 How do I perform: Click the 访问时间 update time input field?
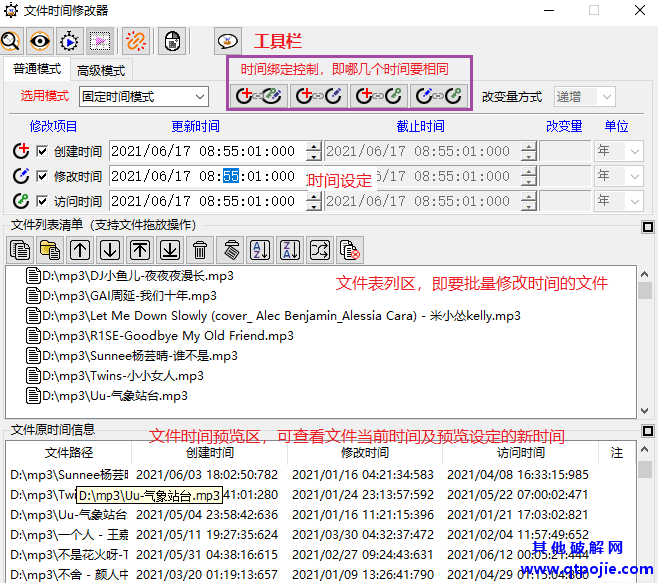208,201
